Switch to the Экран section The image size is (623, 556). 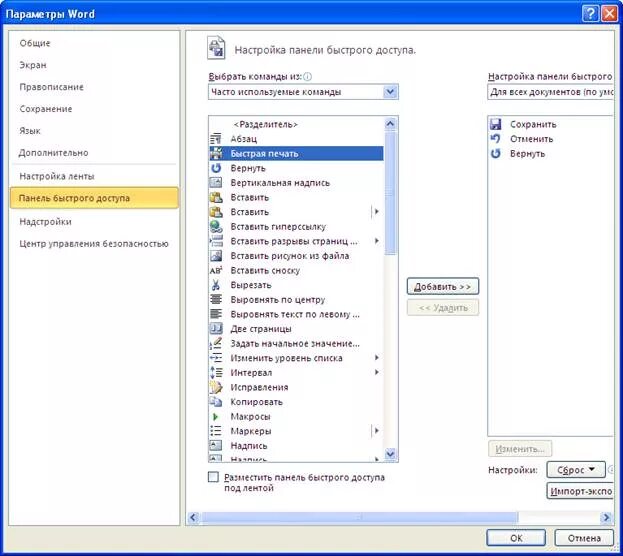(33, 65)
